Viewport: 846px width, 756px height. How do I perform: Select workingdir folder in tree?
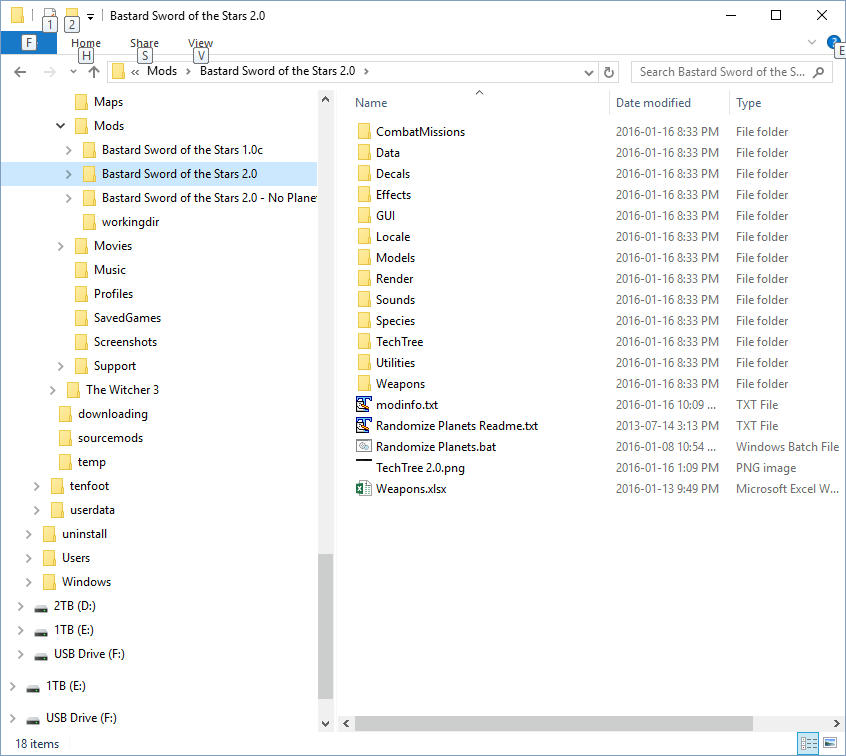pos(130,222)
